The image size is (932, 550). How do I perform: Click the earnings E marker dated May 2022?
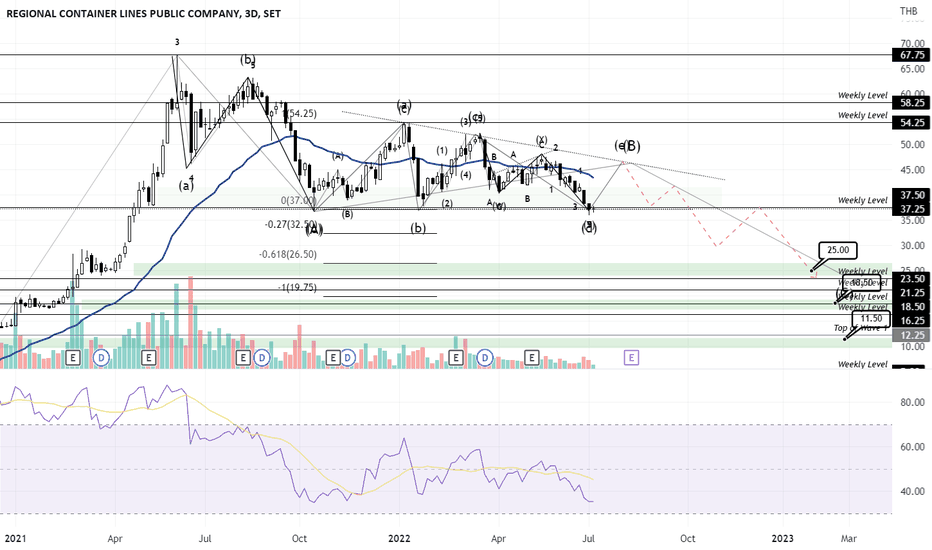click(x=531, y=357)
